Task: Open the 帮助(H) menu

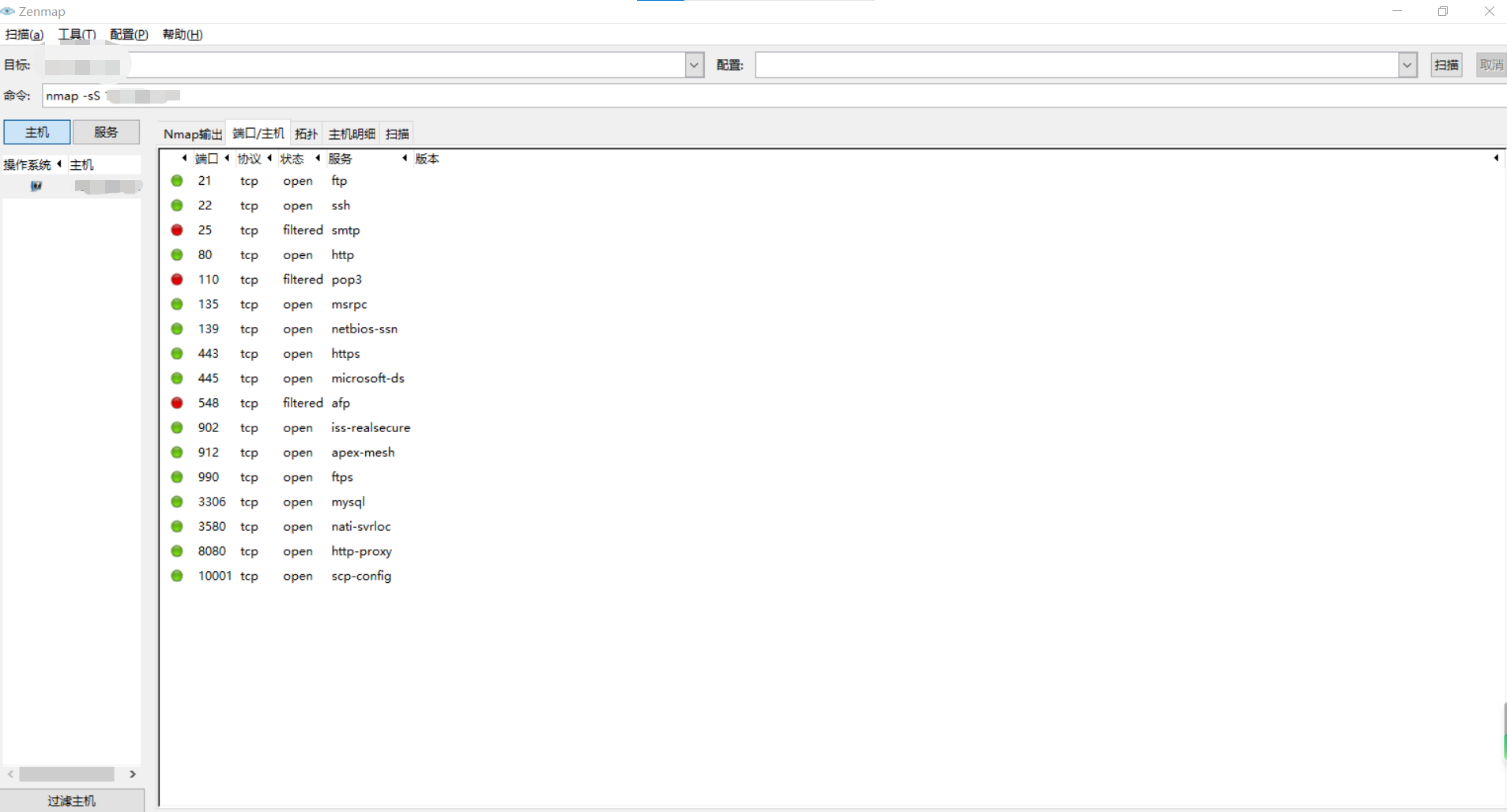Action: click(183, 34)
